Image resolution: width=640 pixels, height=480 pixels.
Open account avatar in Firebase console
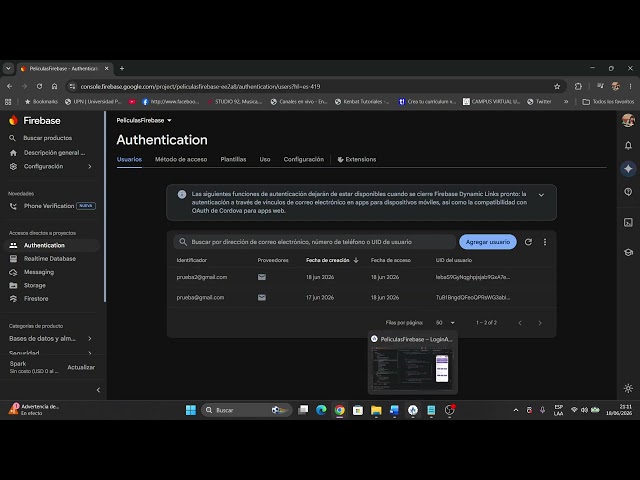[x=628, y=120]
